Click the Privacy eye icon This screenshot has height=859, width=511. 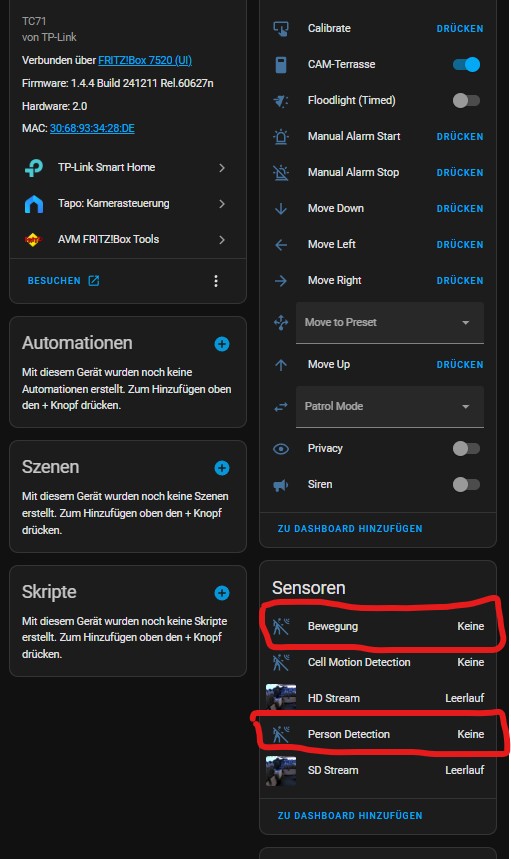[x=281, y=449]
